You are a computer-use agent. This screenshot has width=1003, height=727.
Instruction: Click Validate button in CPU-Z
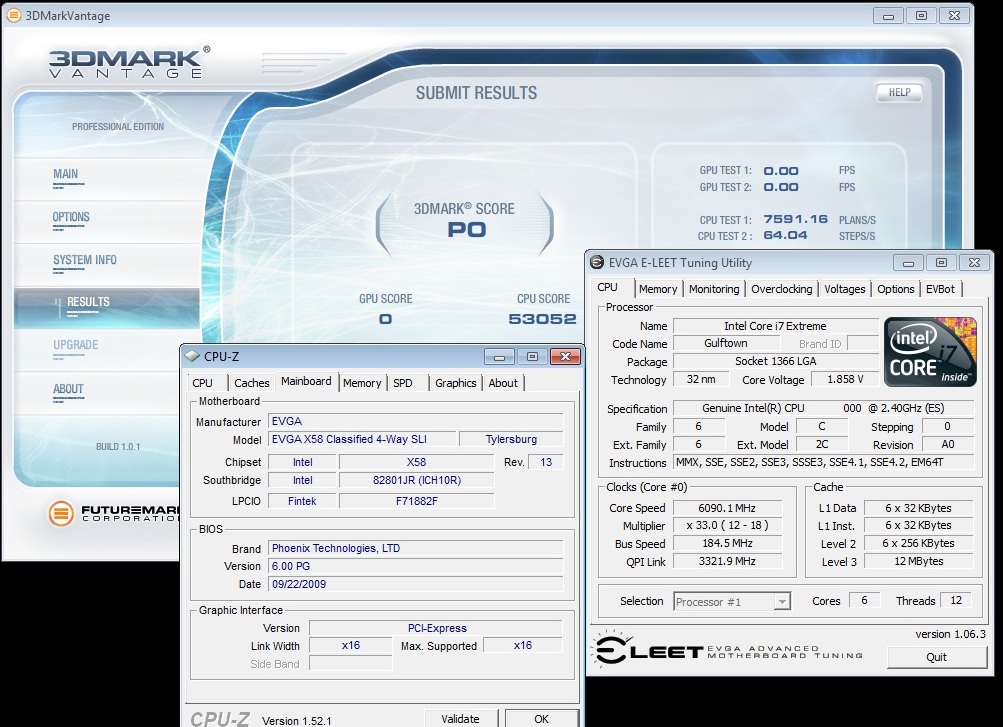click(x=460, y=719)
